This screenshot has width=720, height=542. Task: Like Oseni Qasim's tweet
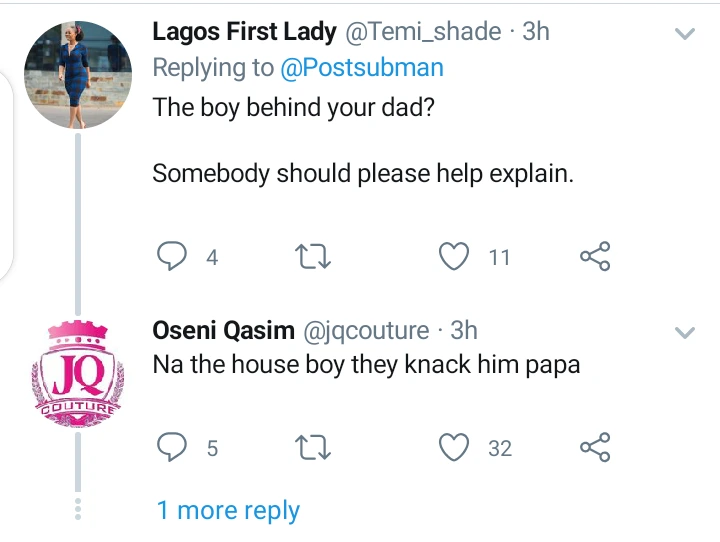coord(455,448)
